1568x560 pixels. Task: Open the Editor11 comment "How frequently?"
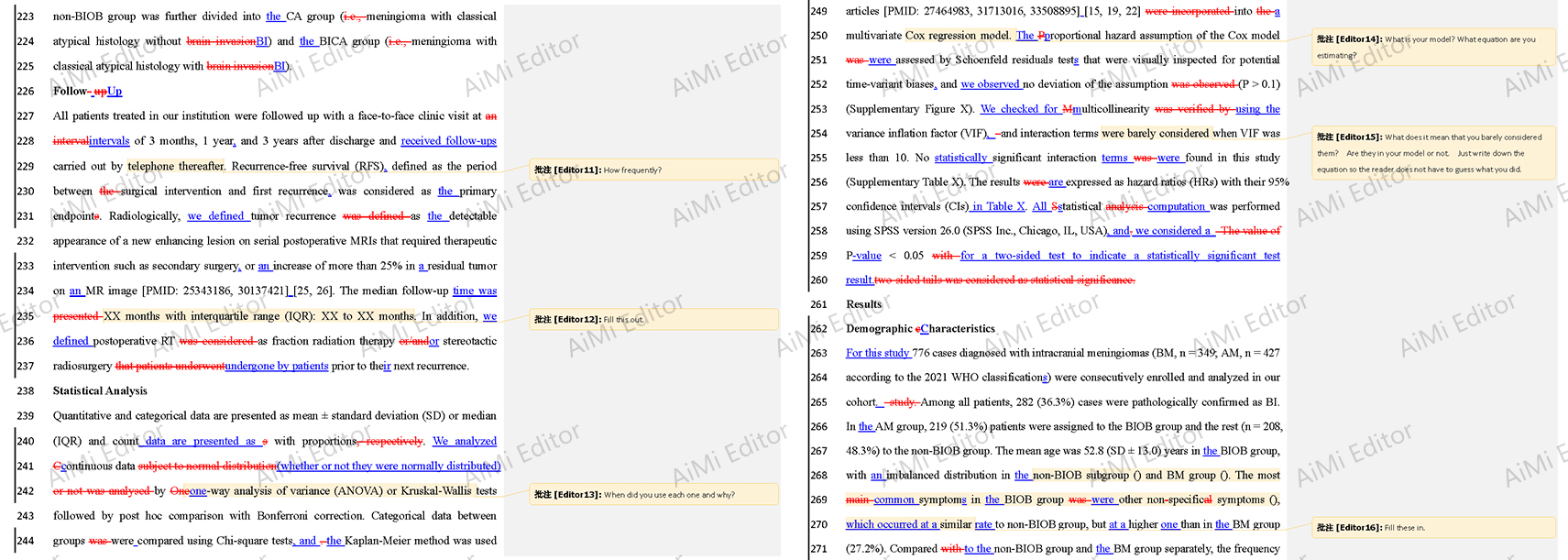point(653,170)
